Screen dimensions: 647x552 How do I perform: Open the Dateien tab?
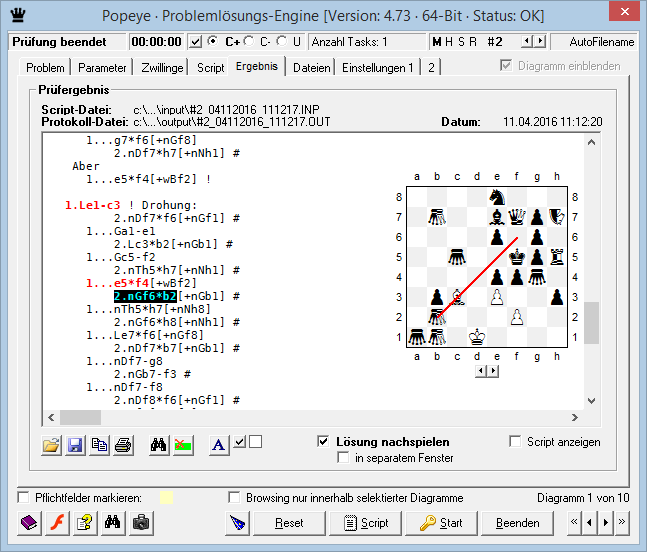(312, 68)
